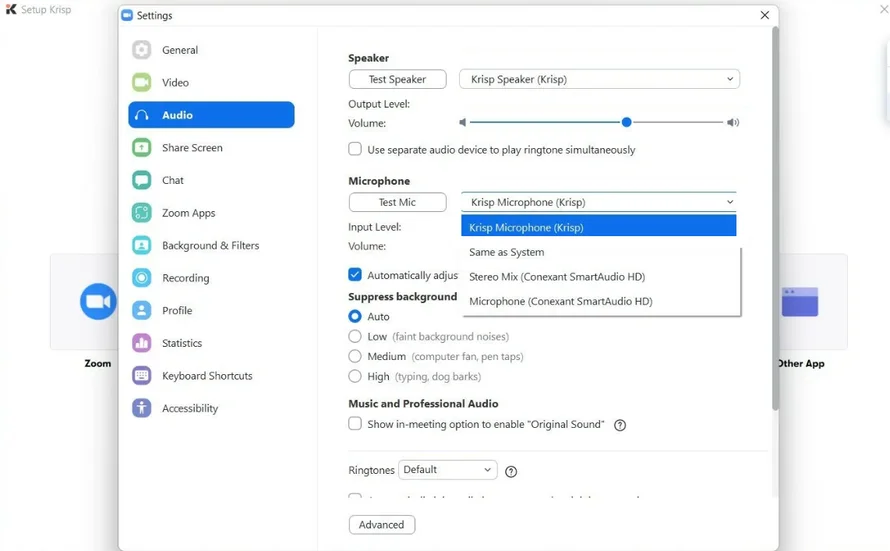Select High background noise suppression
This screenshot has width=890, height=551.
pos(355,376)
